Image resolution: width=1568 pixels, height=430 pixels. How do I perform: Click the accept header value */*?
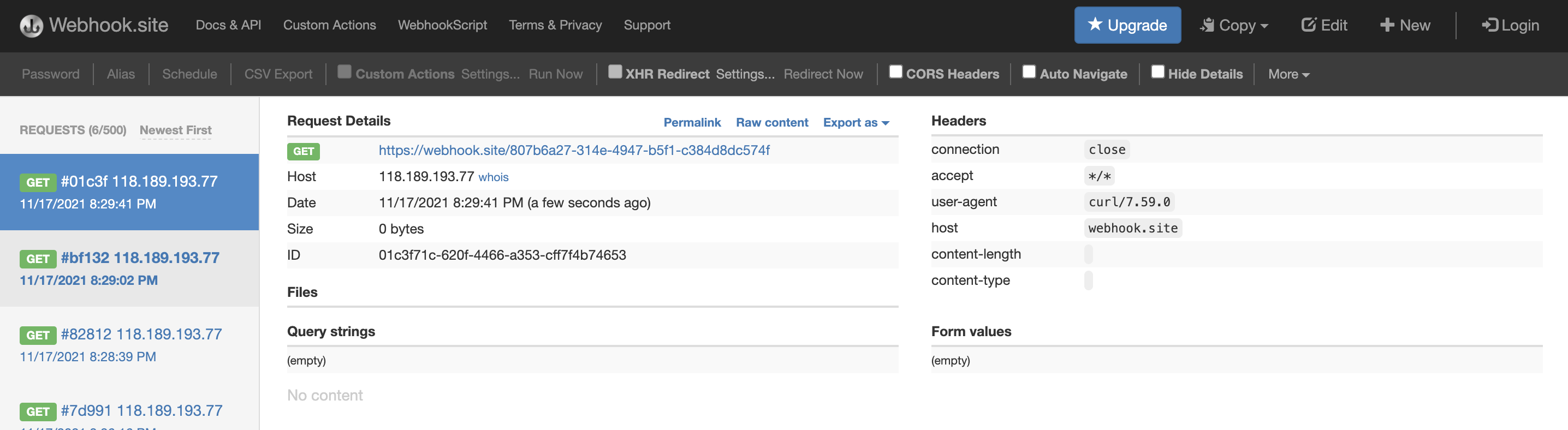click(x=1100, y=176)
